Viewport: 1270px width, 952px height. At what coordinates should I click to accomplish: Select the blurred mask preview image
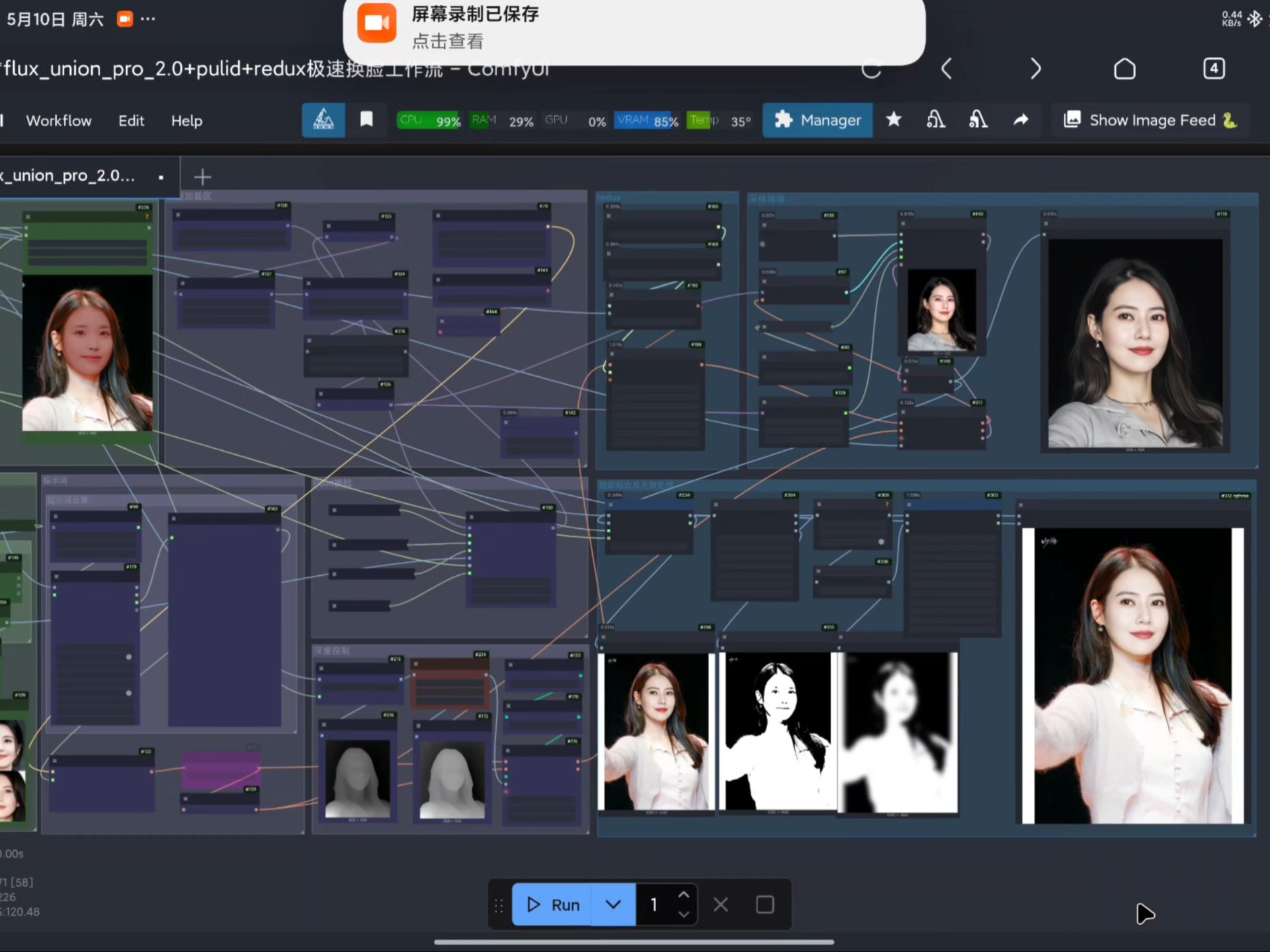pyautogui.click(x=898, y=733)
